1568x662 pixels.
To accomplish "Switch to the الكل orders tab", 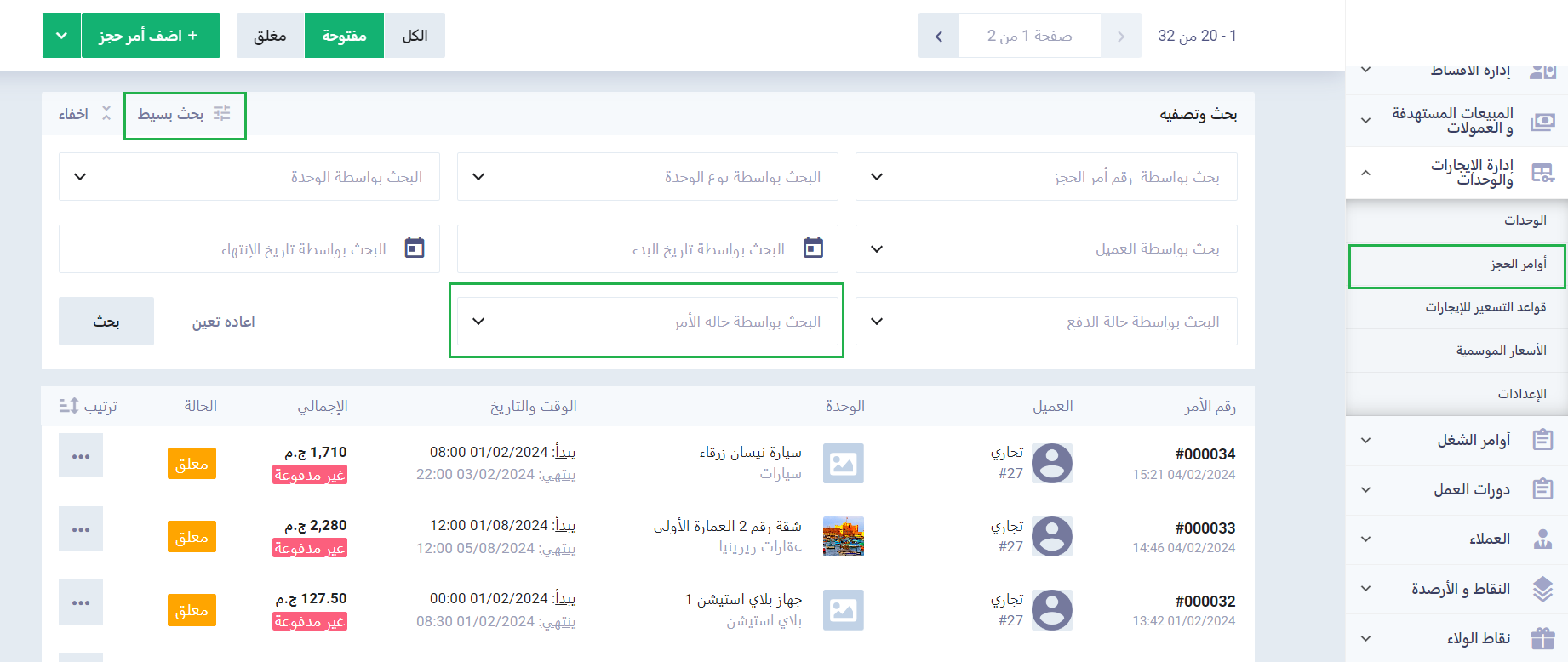I will pos(415,36).
